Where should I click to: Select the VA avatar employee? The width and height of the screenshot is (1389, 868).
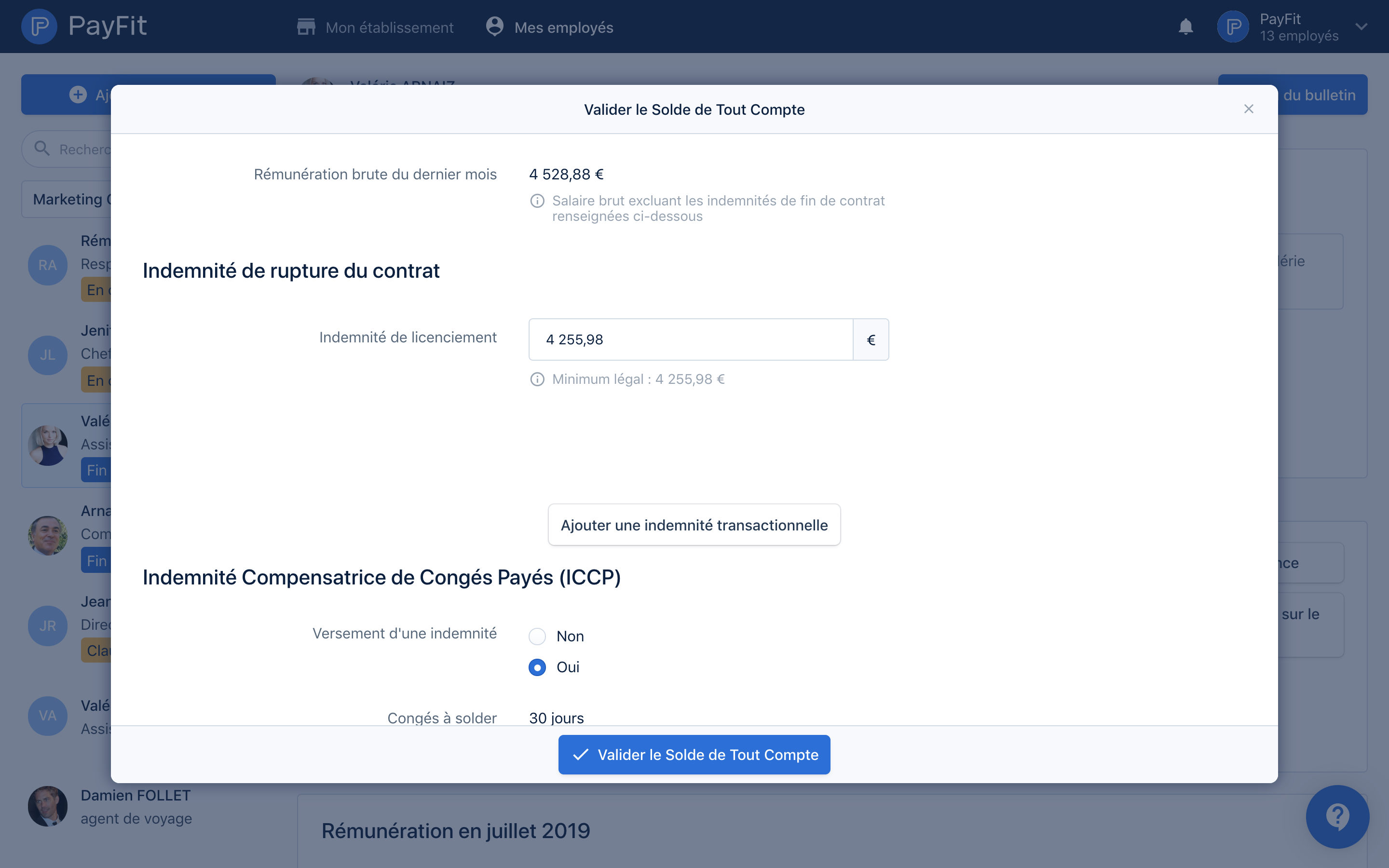[48, 715]
